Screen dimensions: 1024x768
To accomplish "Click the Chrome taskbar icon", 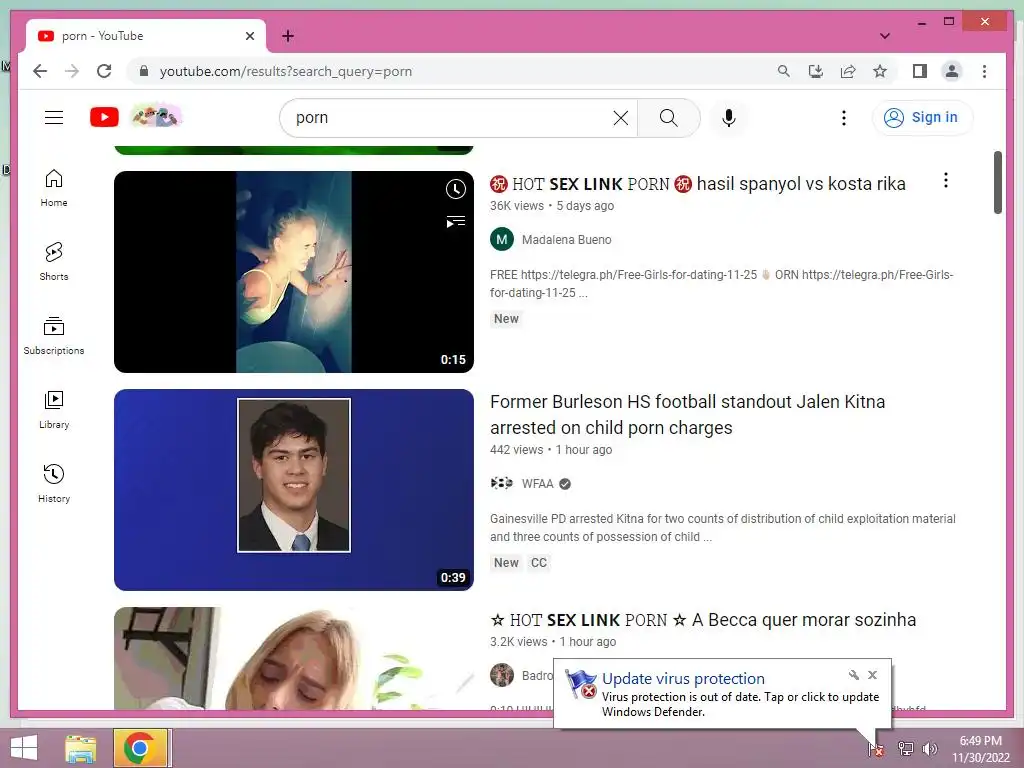I will tap(142, 748).
